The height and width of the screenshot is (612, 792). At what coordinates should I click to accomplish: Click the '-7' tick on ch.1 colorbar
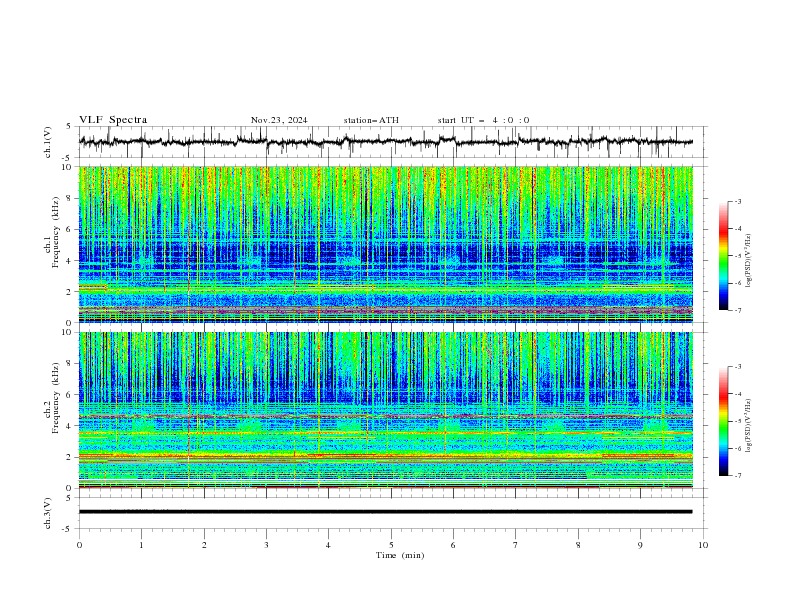[738, 311]
